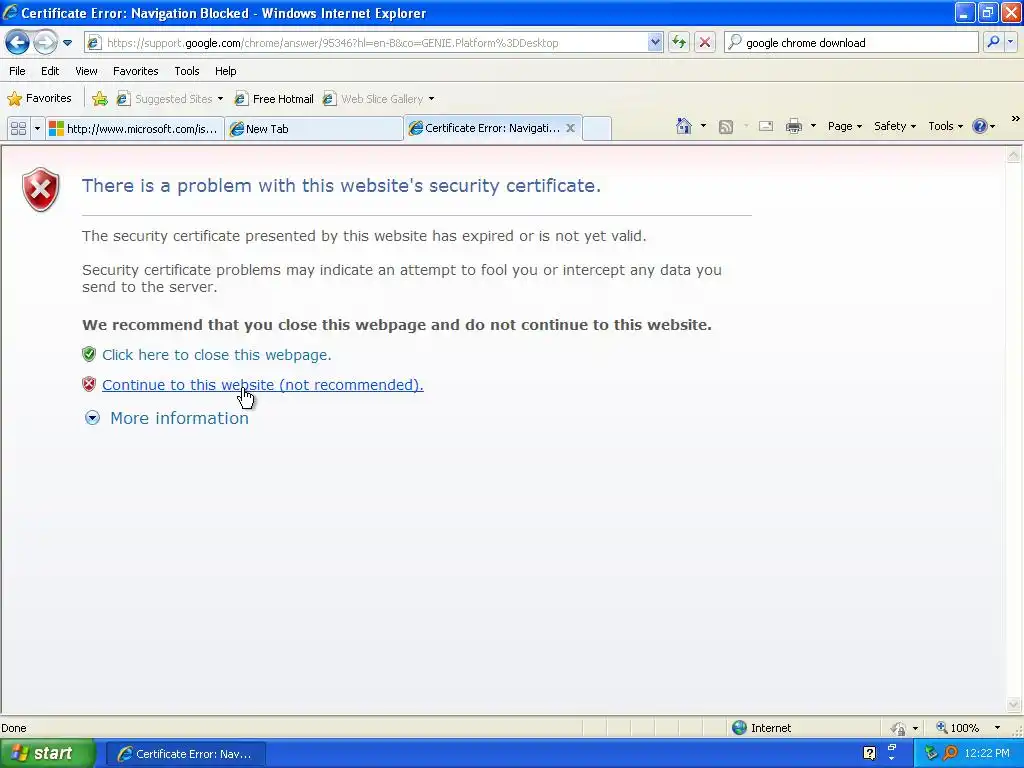Open the tab list dropdown arrow
Image resolution: width=1024 pixels, height=768 pixels.
coord(37,129)
